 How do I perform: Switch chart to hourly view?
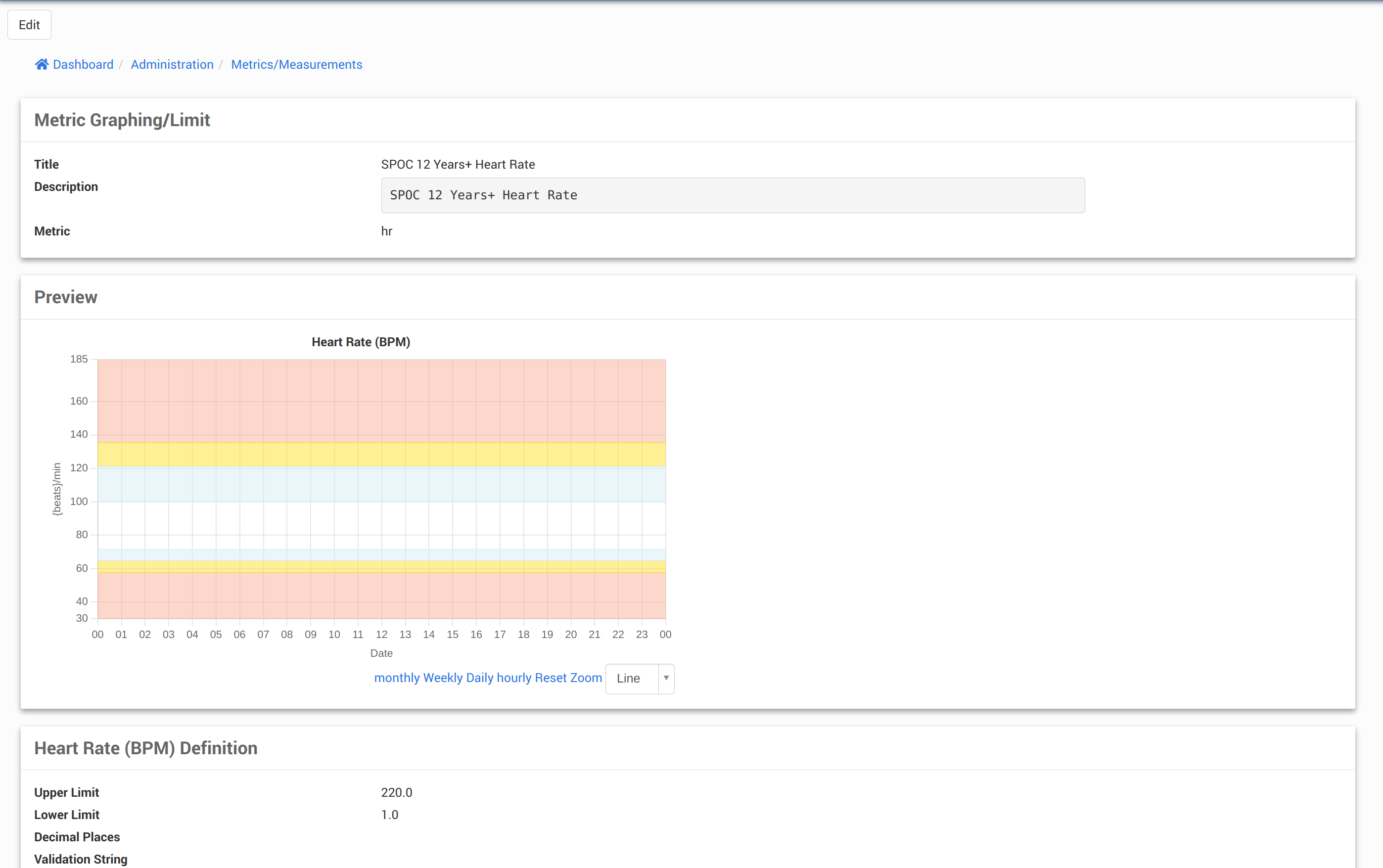click(x=514, y=678)
